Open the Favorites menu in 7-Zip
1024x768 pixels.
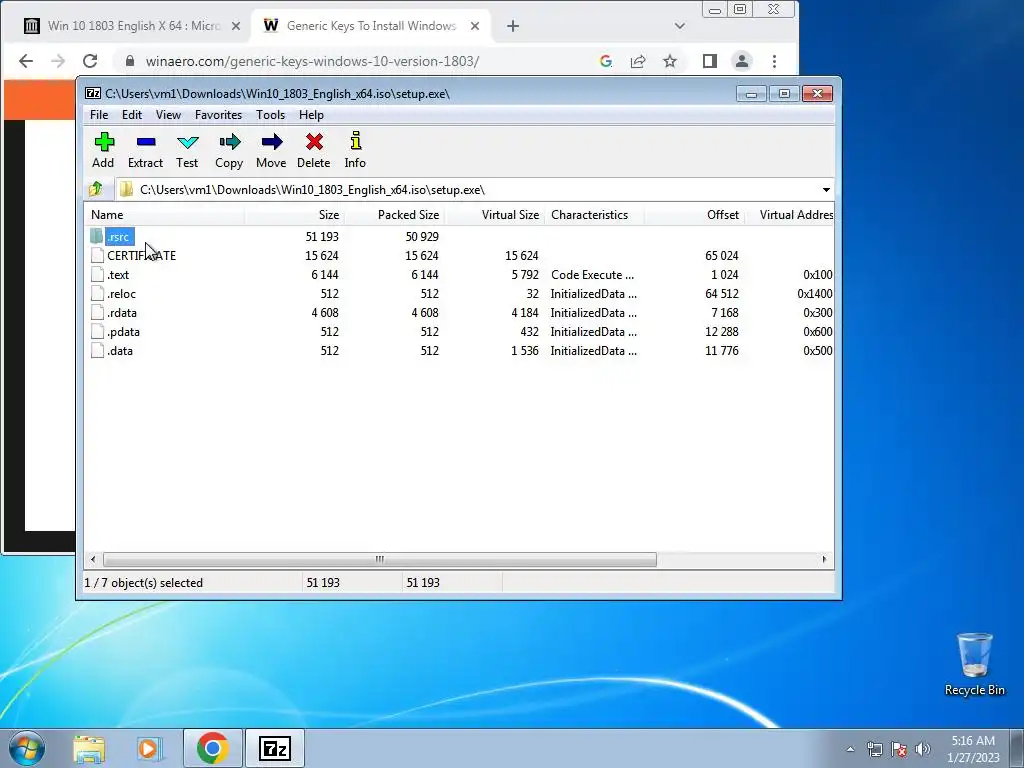[x=219, y=115]
